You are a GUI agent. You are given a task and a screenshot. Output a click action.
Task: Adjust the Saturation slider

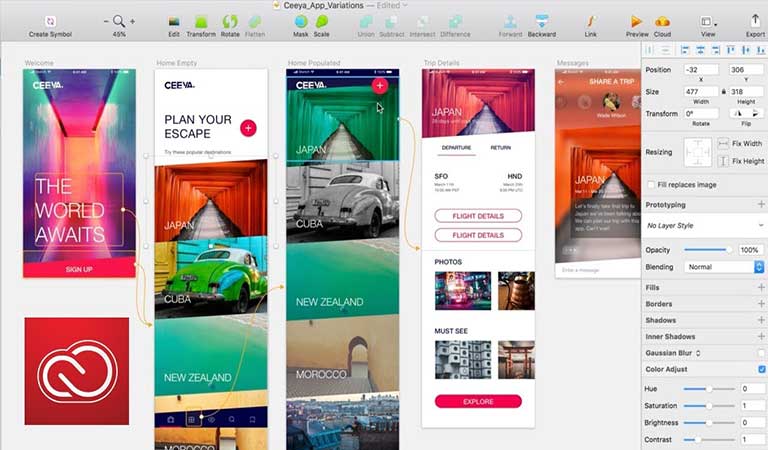[709, 406]
